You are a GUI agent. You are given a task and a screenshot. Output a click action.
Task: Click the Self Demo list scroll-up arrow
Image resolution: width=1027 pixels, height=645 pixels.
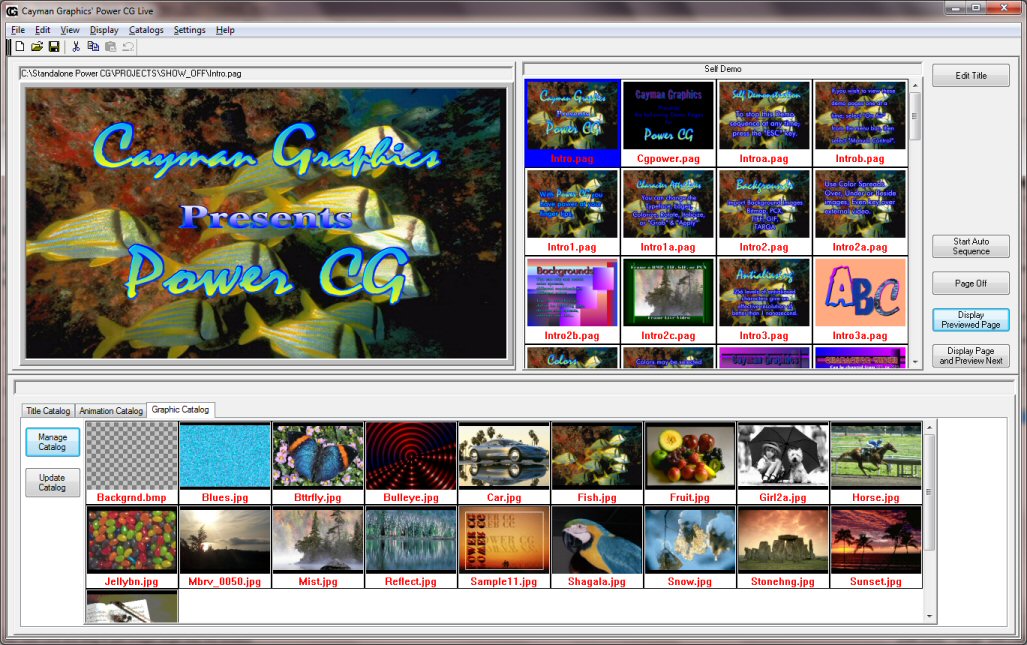tap(915, 86)
